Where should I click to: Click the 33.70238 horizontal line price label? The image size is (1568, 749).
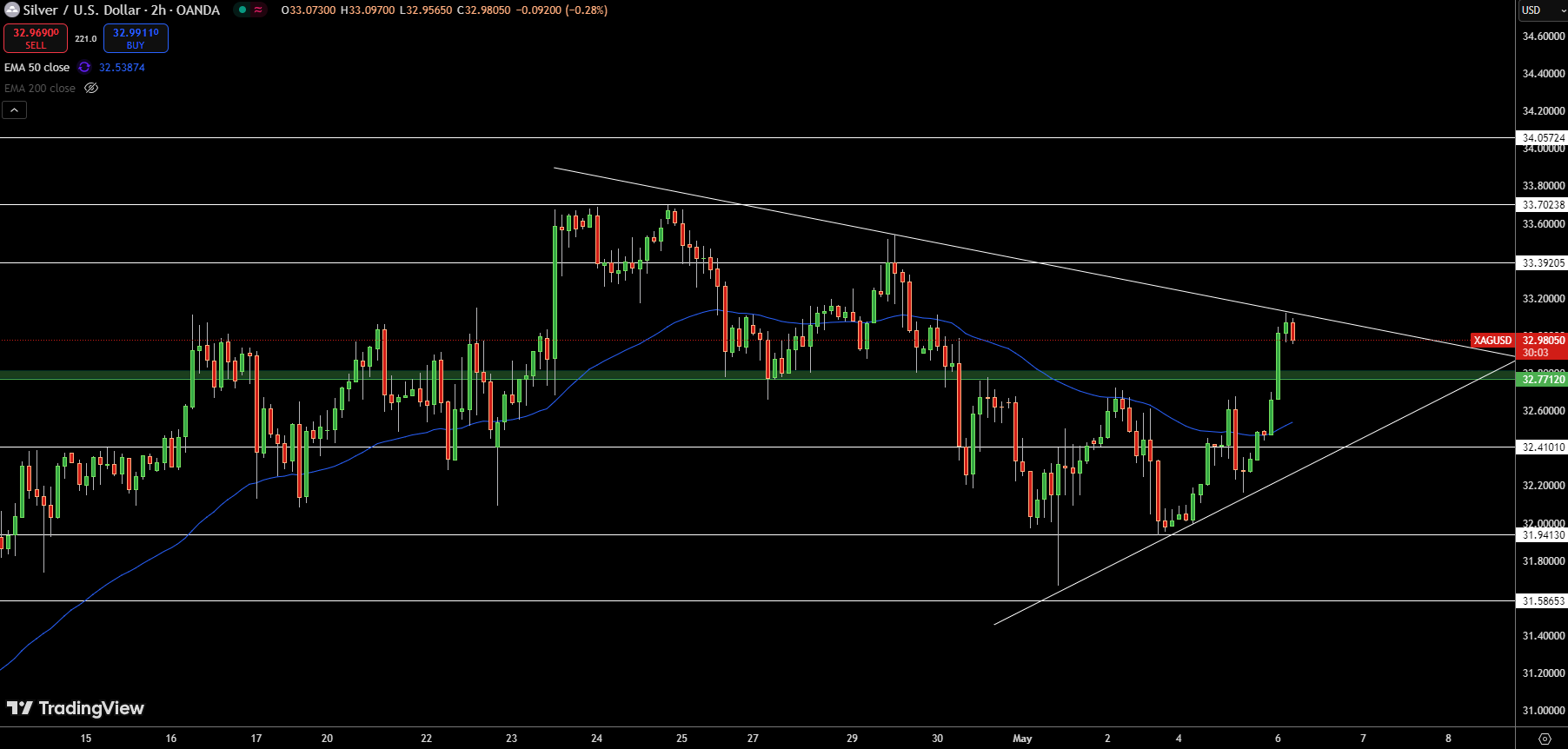1543,205
